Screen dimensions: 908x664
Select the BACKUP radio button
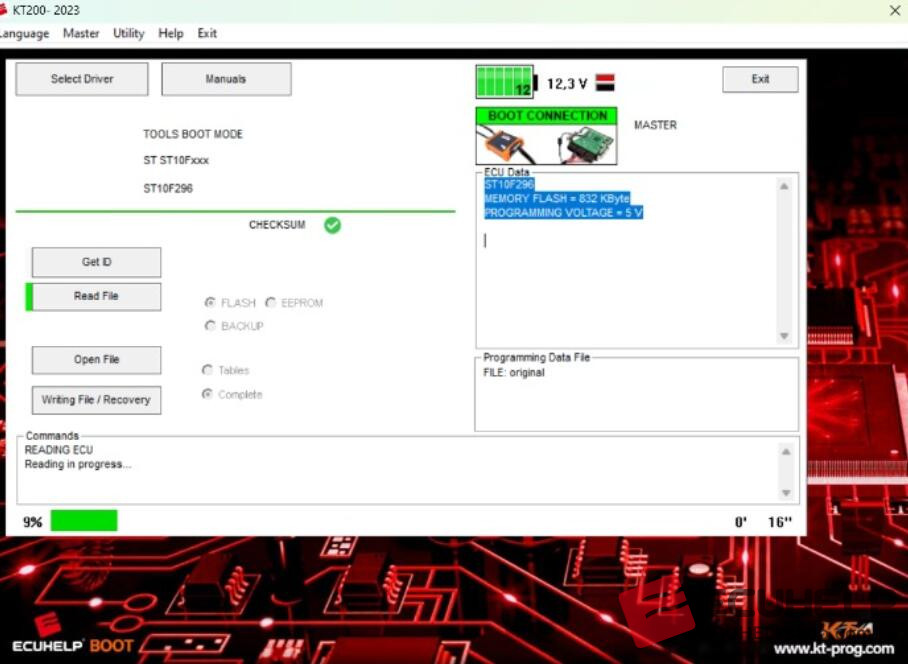[x=210, y=326]
